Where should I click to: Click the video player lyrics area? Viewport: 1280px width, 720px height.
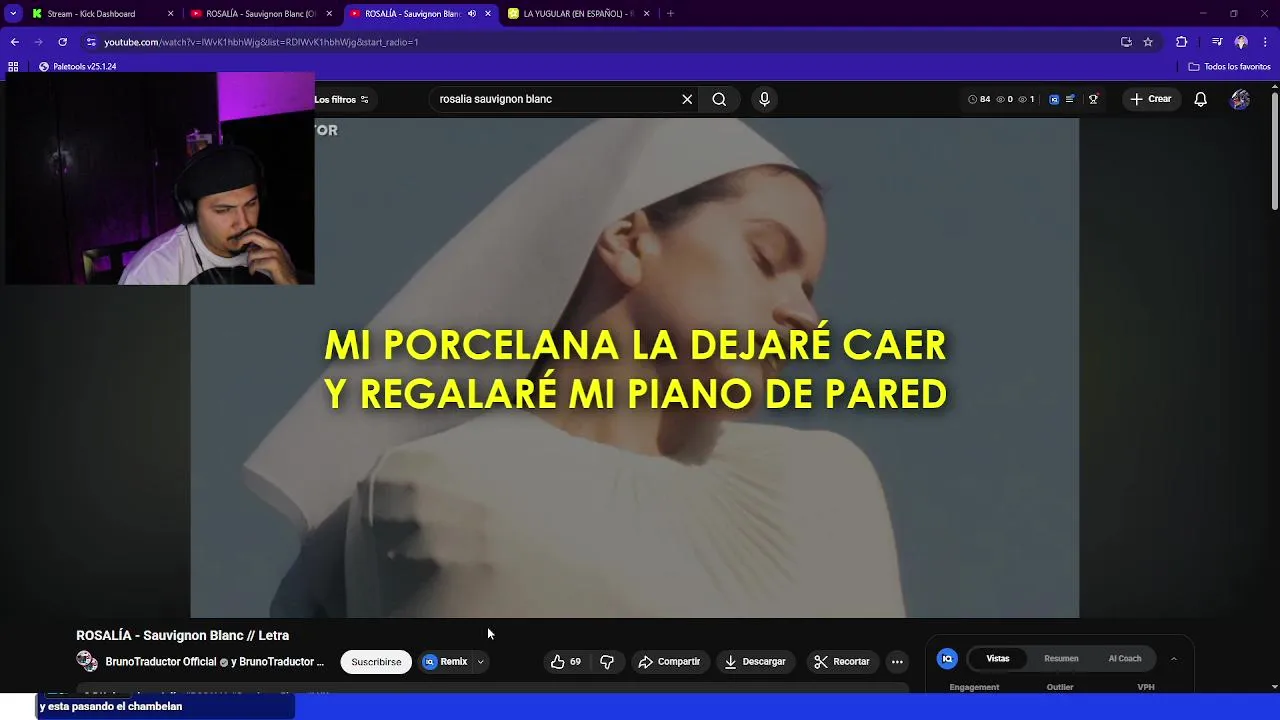[x=635, y=368]
